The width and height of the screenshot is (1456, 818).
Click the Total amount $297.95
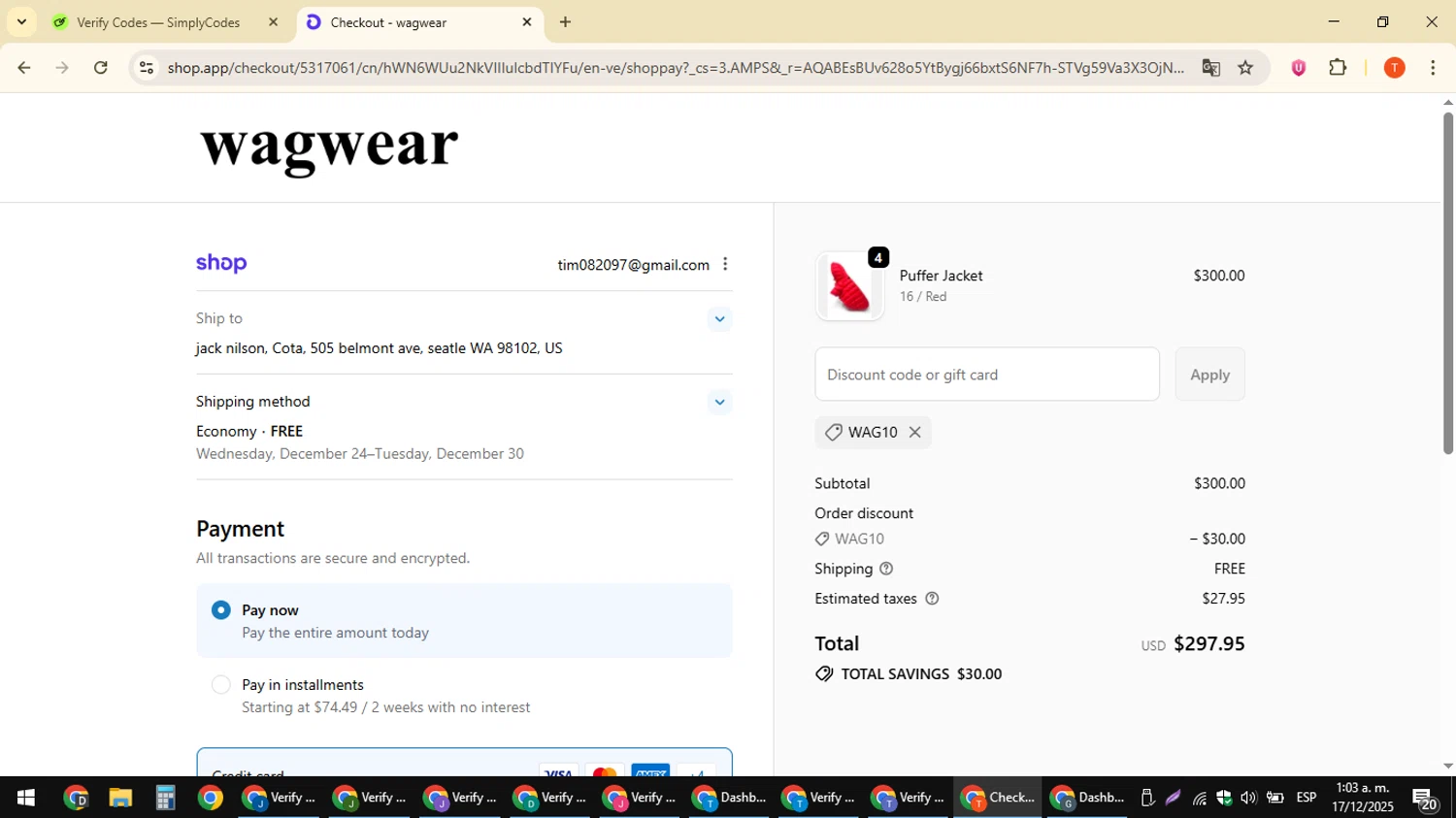tap(1208, 644)
